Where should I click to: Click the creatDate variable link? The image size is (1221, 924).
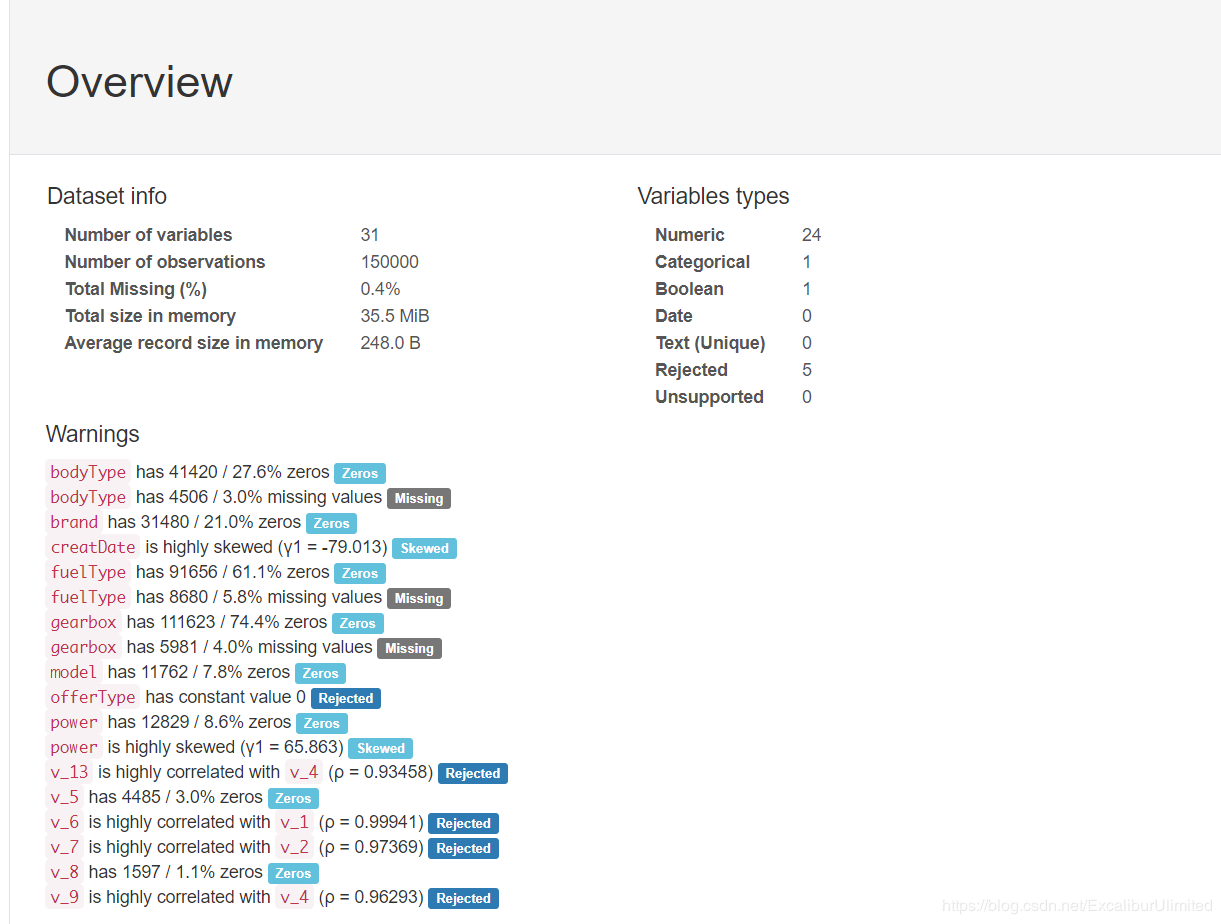click(93, 547)
